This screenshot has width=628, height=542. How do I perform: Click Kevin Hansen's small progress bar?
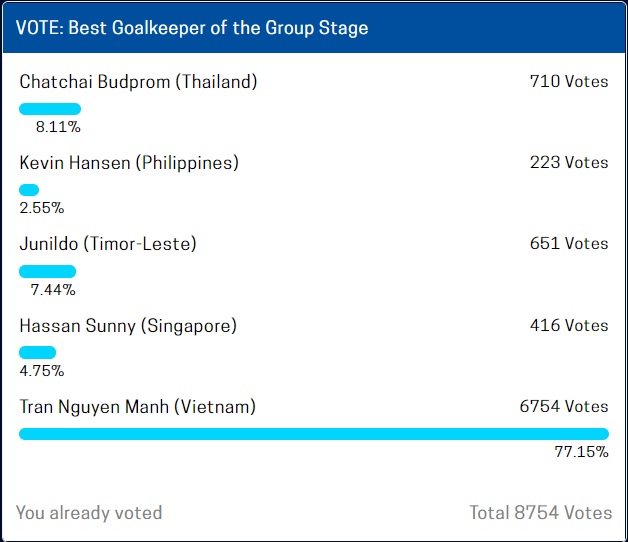click(x=29, y=190)
